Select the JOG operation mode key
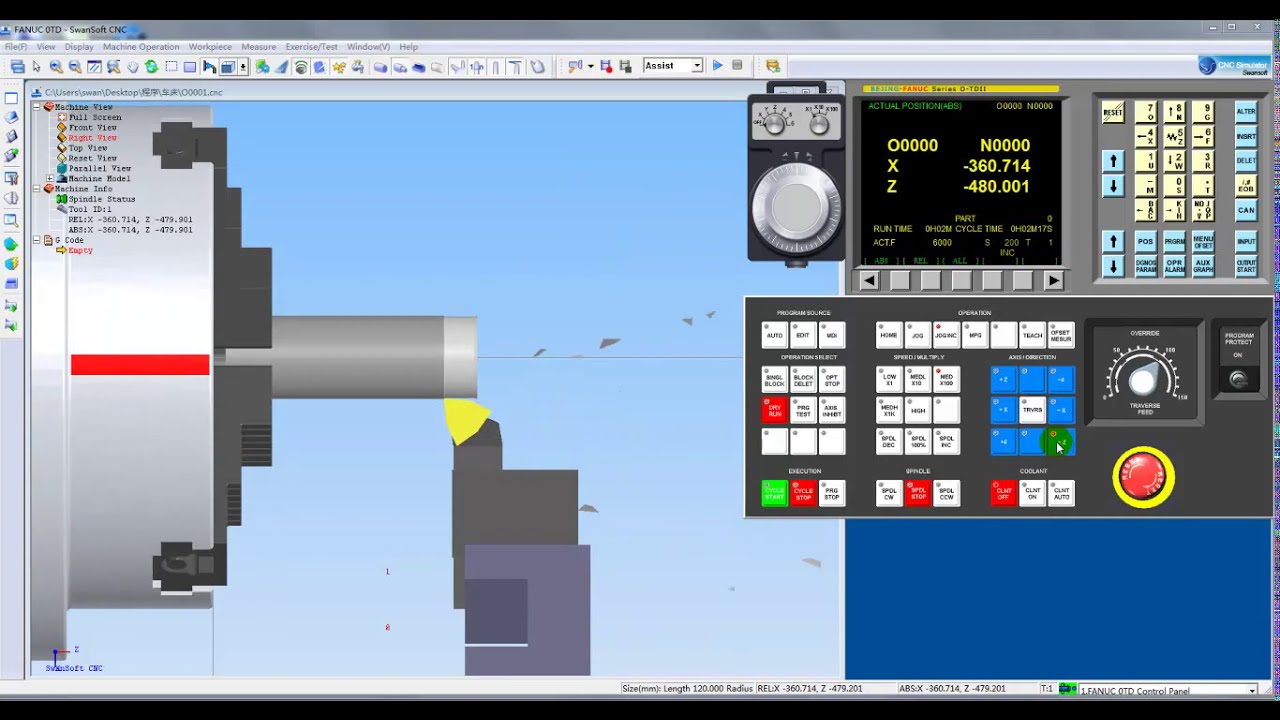Screen dimensions: 1280x720 917,335
